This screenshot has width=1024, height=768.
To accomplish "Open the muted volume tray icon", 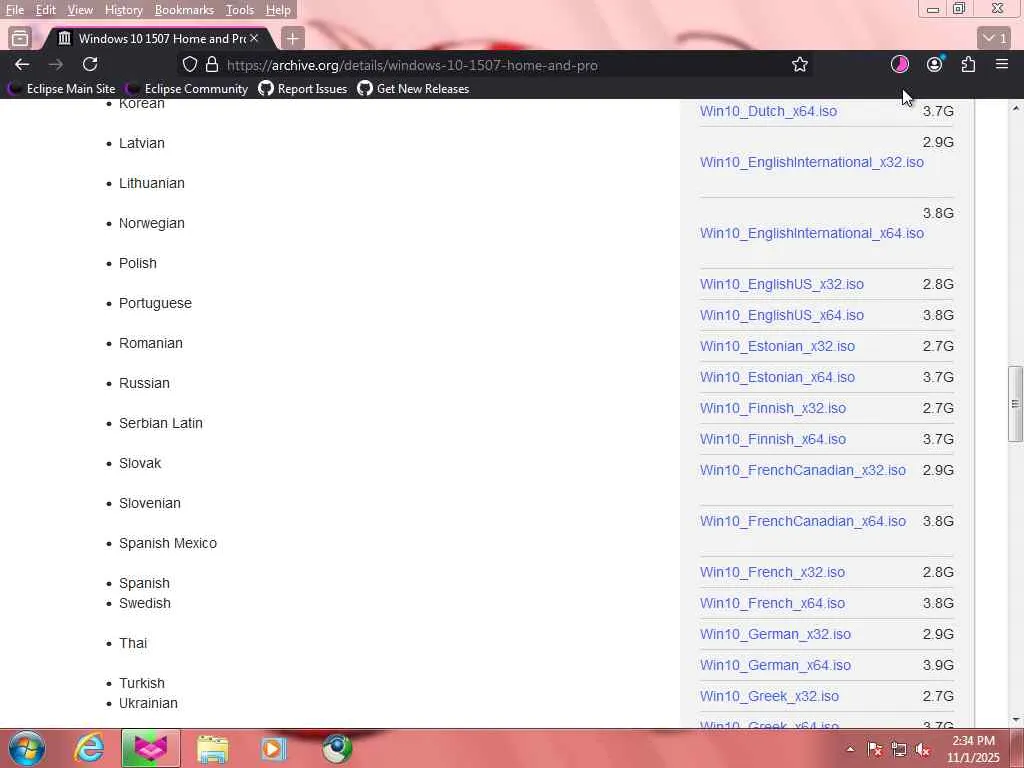I will 922,750.
